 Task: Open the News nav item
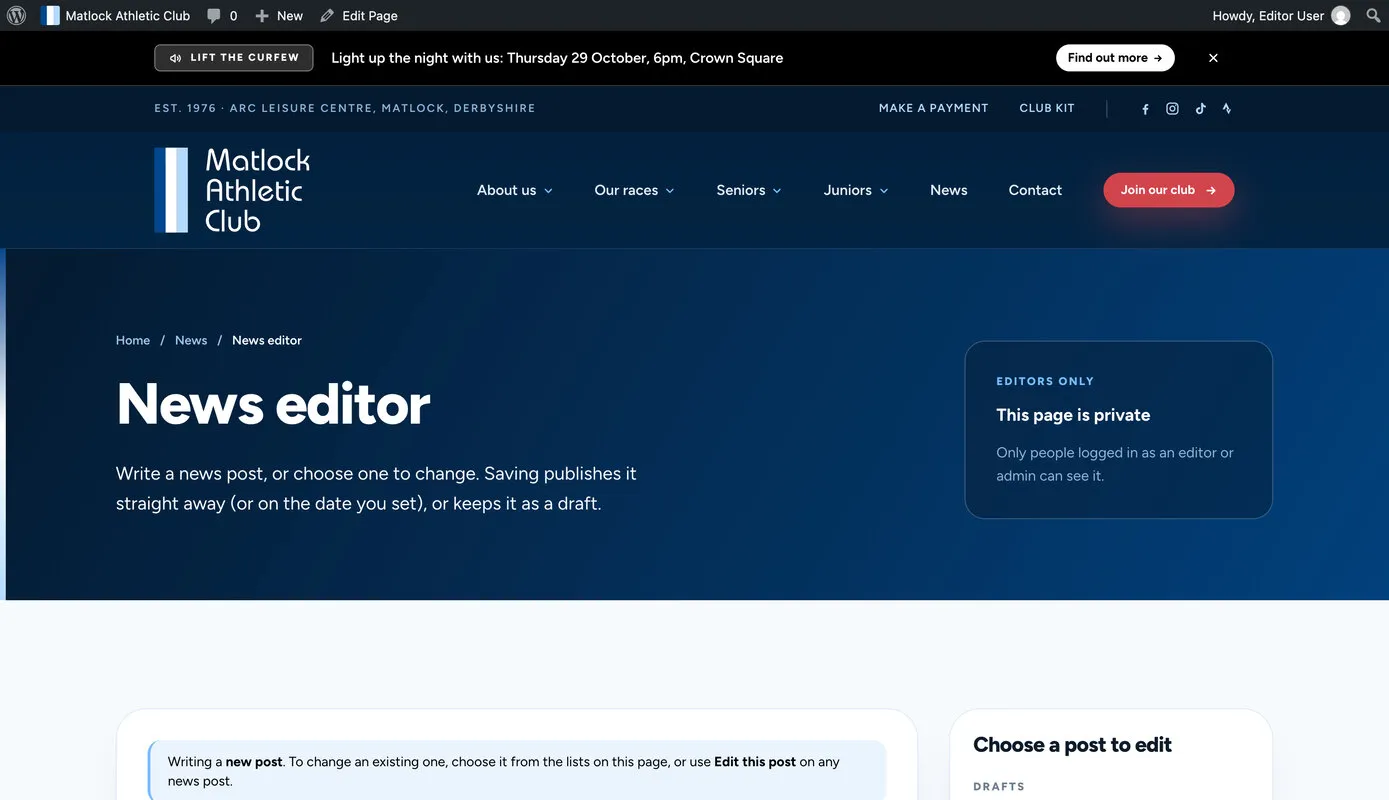tap(948, 190)
